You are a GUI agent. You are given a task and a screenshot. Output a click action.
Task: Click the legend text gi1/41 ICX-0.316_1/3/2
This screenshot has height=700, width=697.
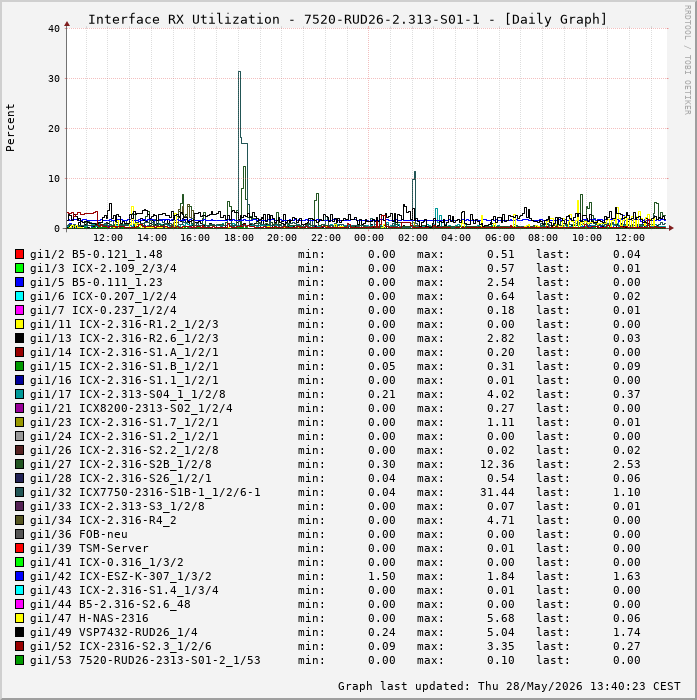pos(107,562)
